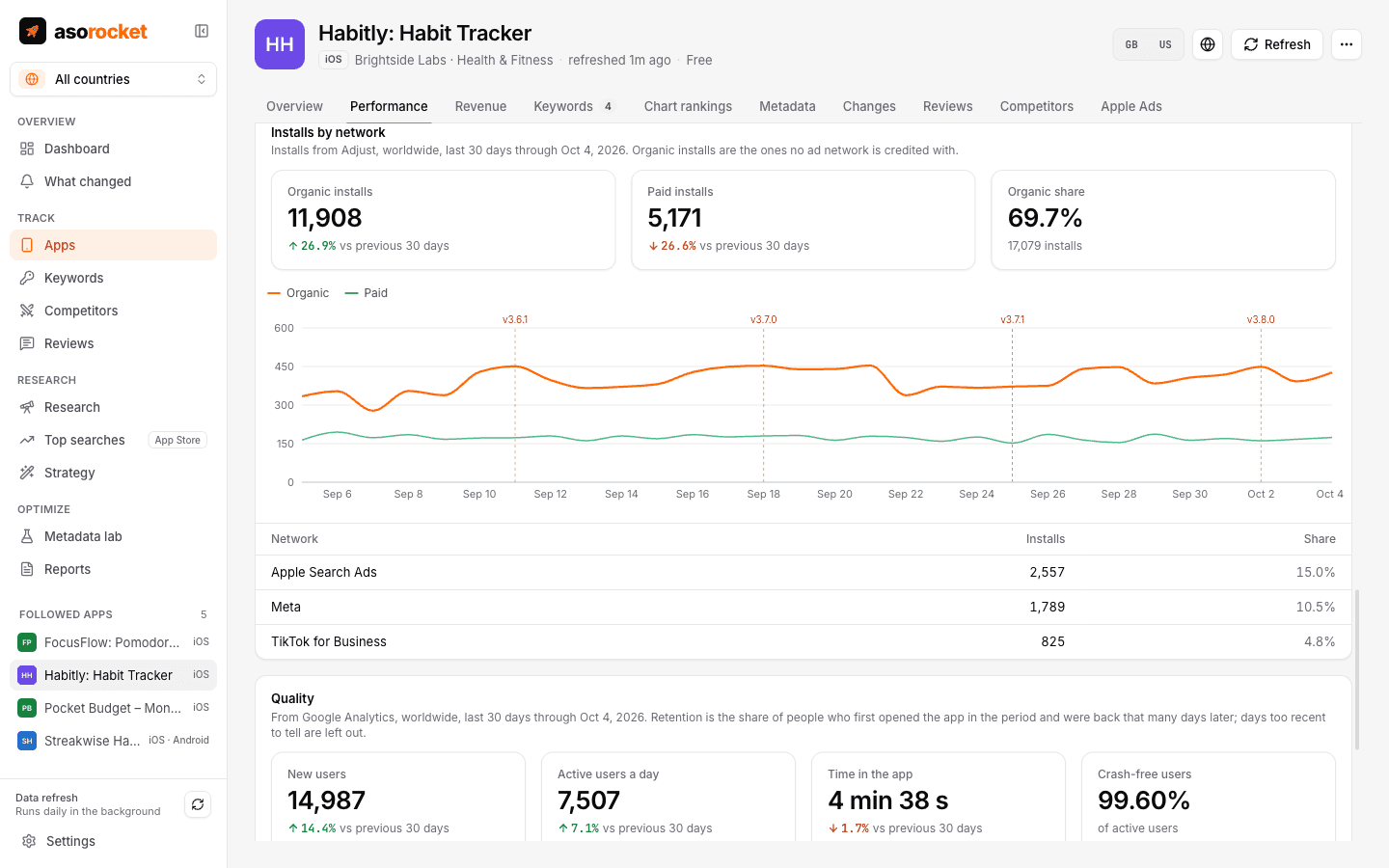This screenshot has height=868, width=1389.
Task: Open sidebar Competitors crossed-swords icon
Action: point(27,311)
